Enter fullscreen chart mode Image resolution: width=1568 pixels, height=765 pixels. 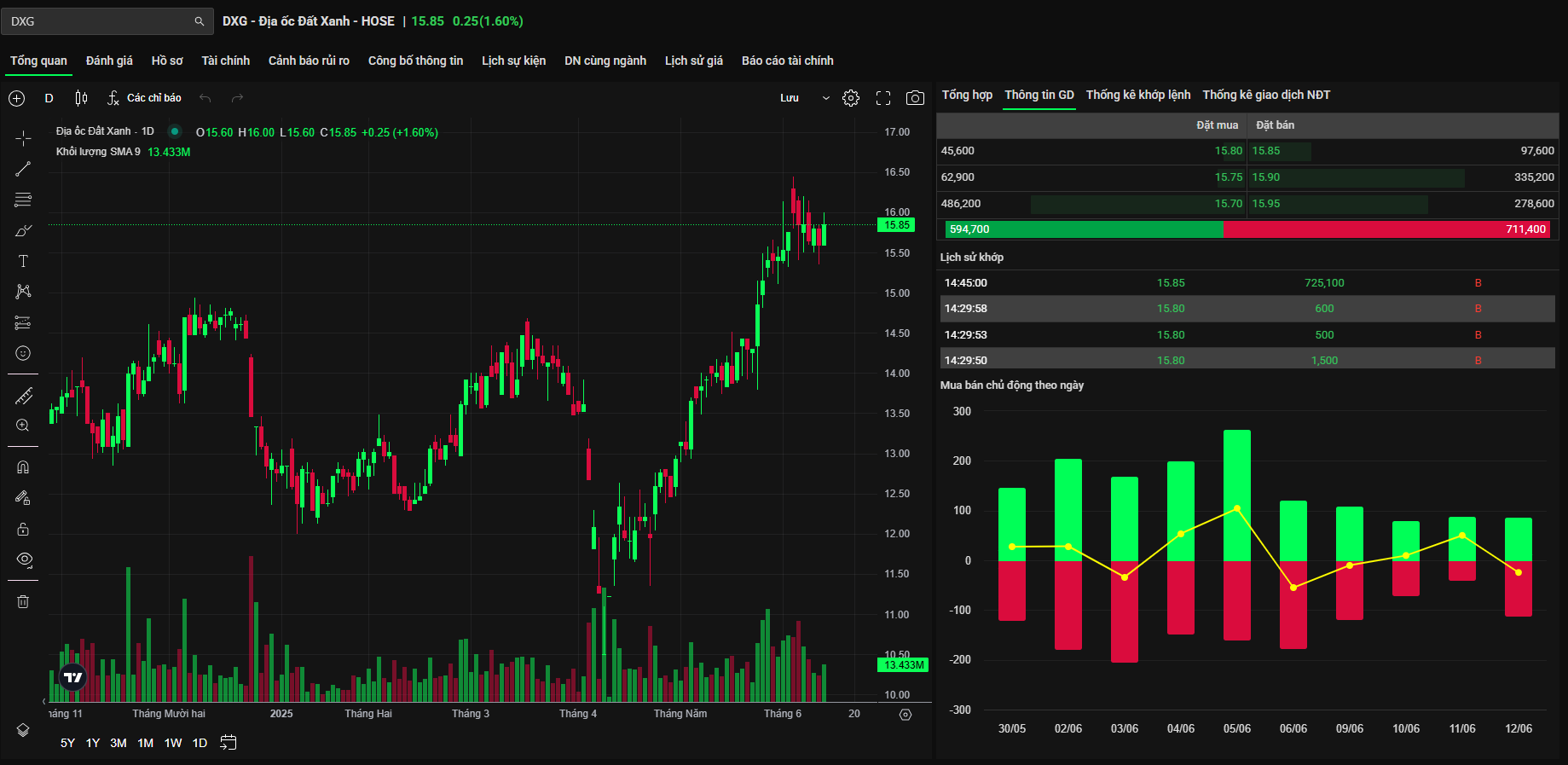pyautogui.click(x=883, y=98)
